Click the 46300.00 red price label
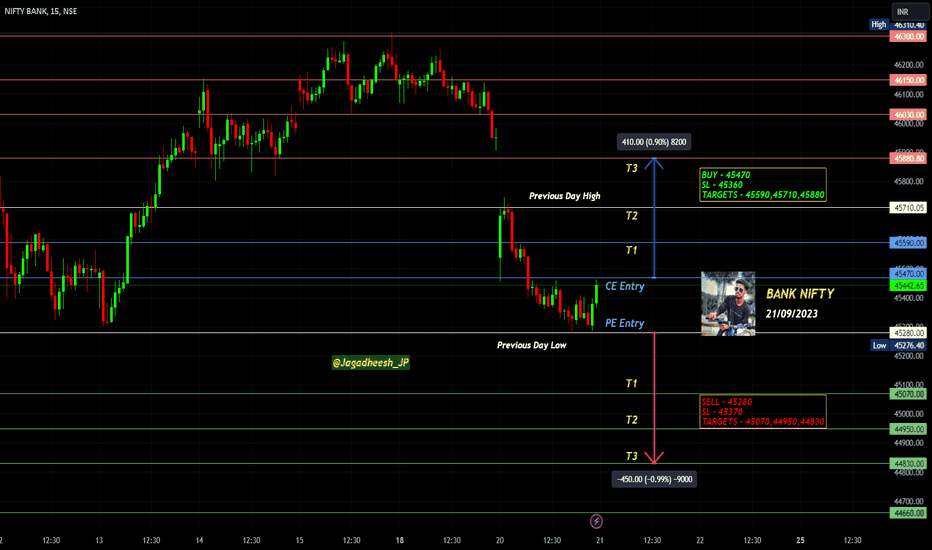932x550 pixels. [x=908, y=36]
